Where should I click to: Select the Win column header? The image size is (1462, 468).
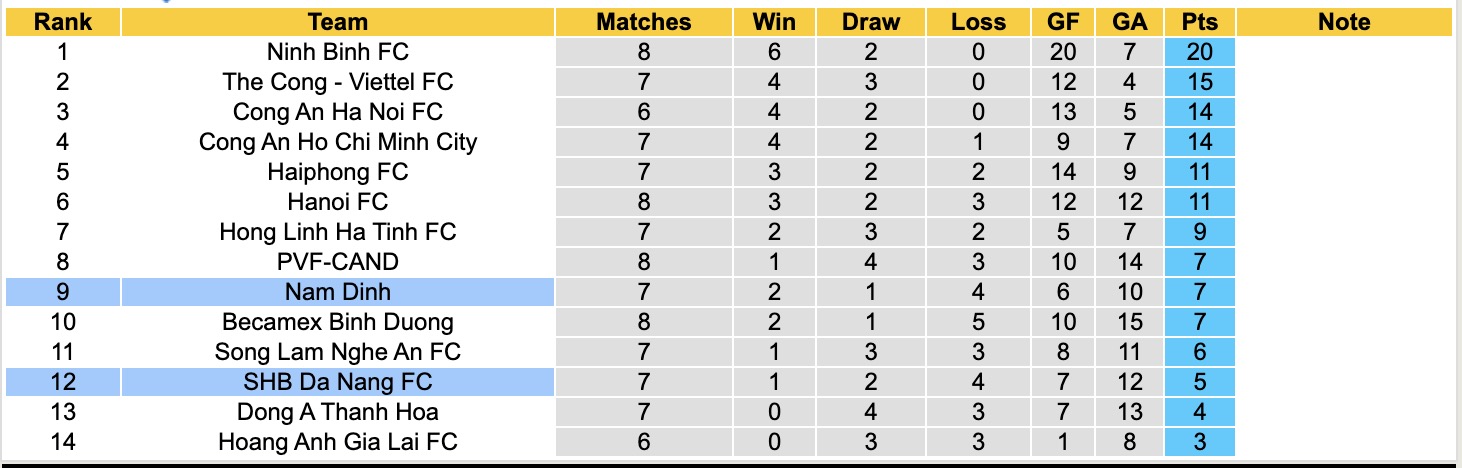click(774, 22)
